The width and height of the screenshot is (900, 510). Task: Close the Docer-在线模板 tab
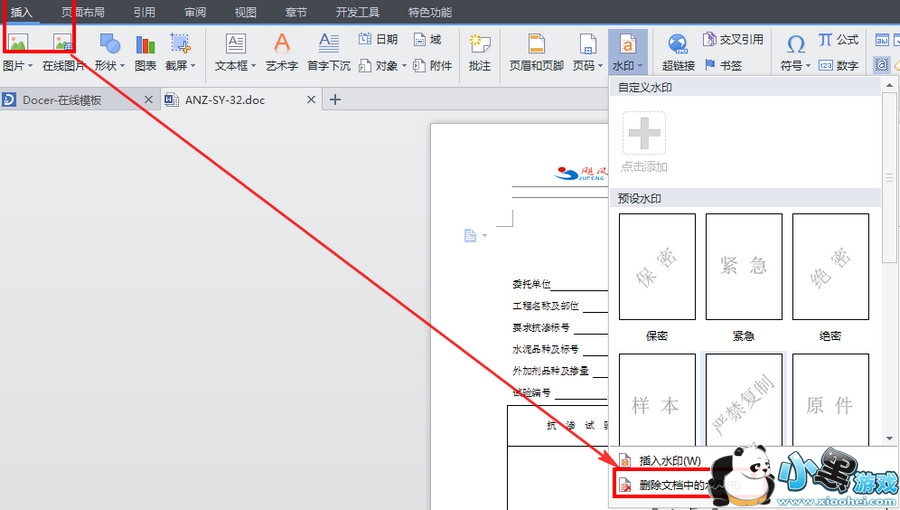coord(148,100)
